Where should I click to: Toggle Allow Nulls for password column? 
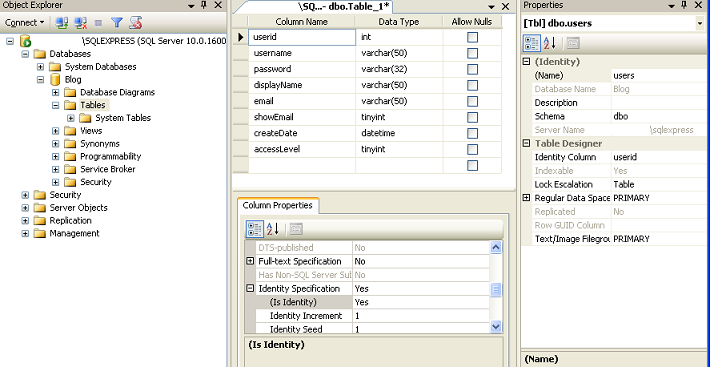[x=472, y=69]
